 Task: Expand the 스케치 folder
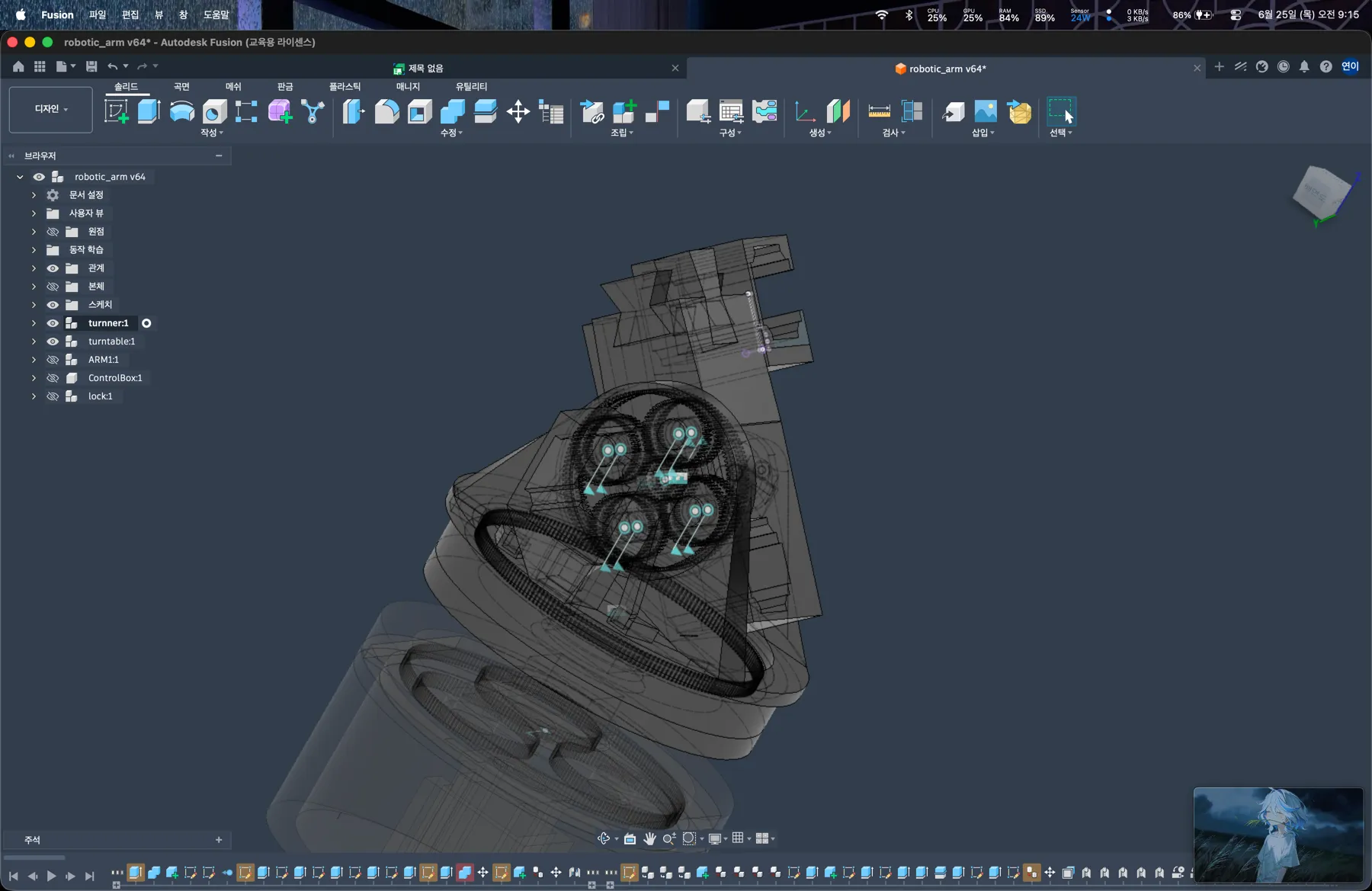(x=34, y=305)
